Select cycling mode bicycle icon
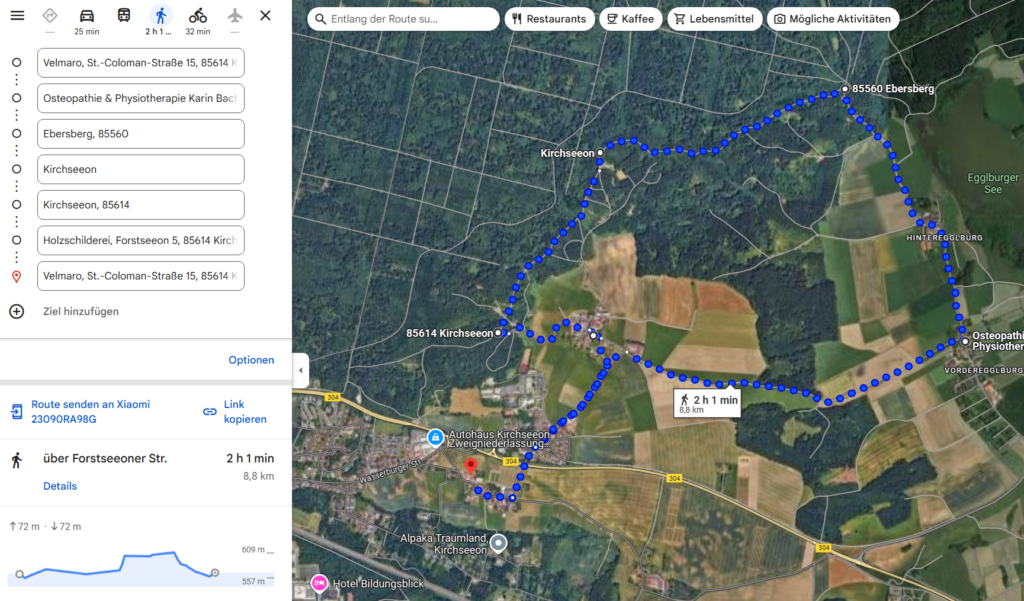 (198, 16)
